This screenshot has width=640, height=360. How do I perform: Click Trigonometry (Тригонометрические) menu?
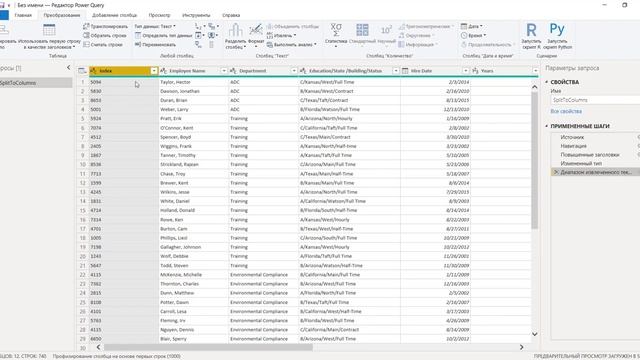(x=426, y=26)
